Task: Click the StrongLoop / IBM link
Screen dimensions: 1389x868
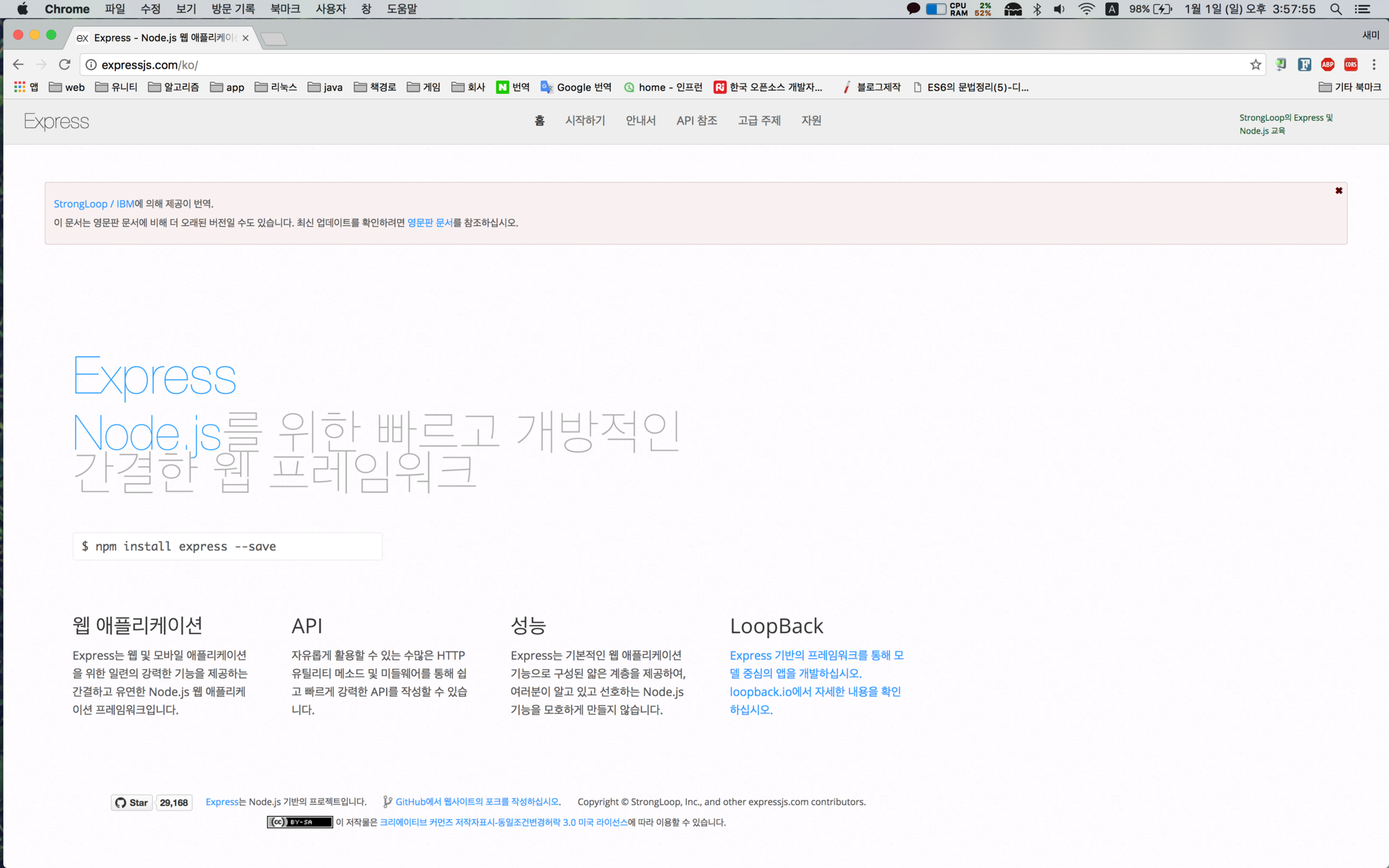Action: tap(94, 204)
